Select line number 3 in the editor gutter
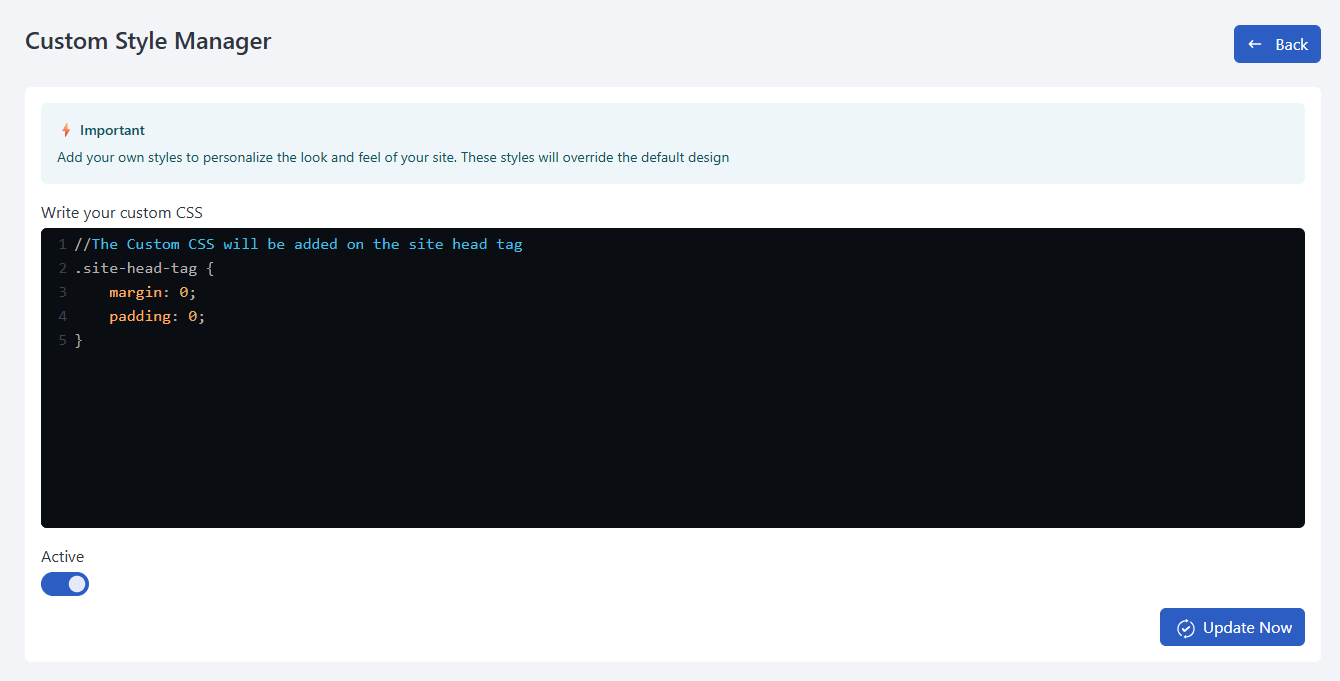This screenshot has height=681, width=1340. click(62, 291)
